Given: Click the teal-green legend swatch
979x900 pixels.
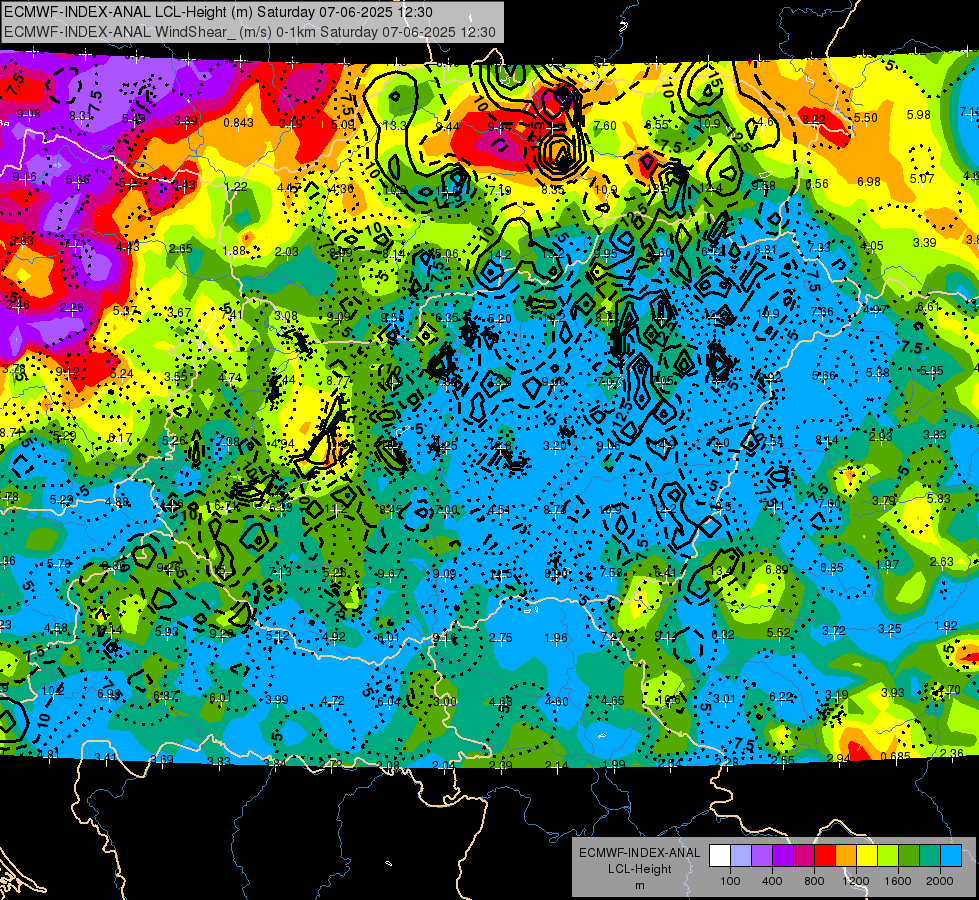Looking at the screenshot, I should coord(930,856).
